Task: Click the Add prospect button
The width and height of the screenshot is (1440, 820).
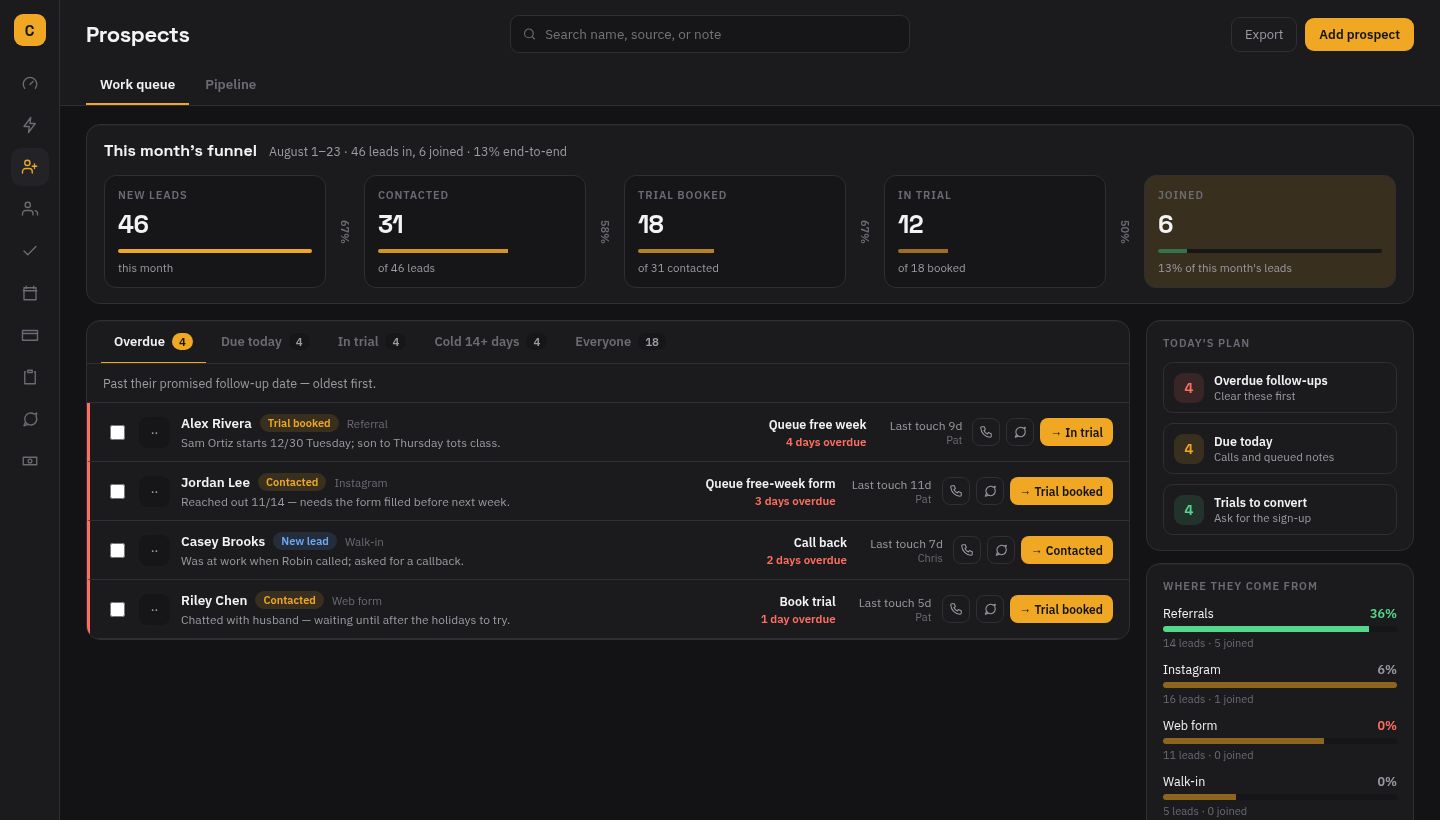Action: tap(1359, 34)
